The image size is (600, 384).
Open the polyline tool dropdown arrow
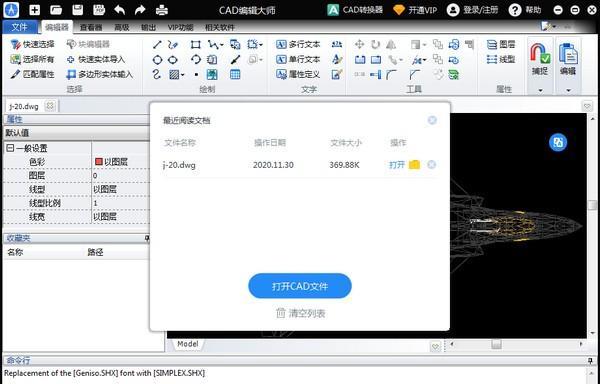click(x=222, y=45)
